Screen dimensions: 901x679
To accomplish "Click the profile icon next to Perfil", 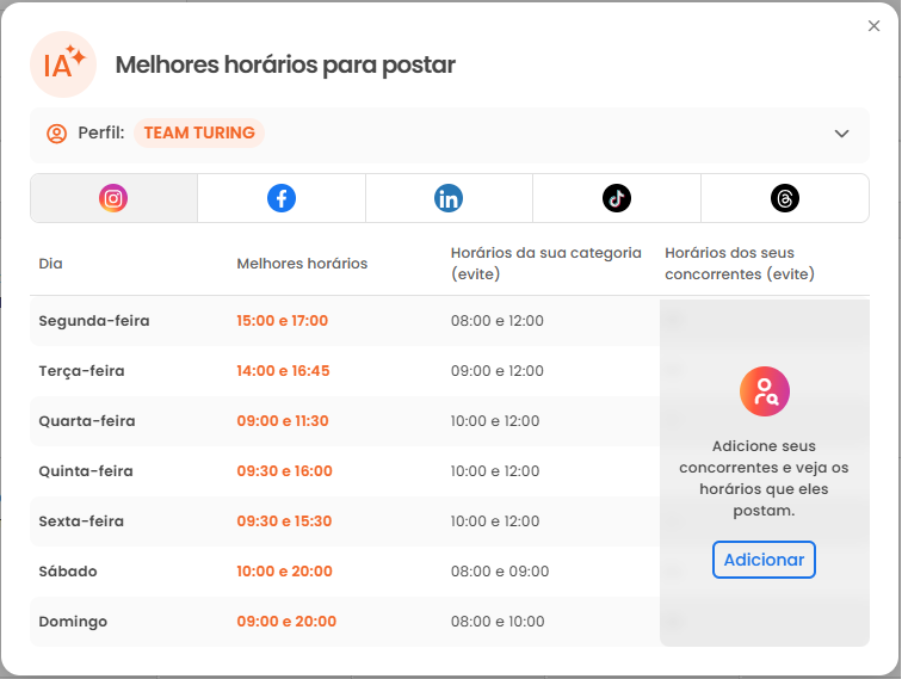I will (57, 132).
